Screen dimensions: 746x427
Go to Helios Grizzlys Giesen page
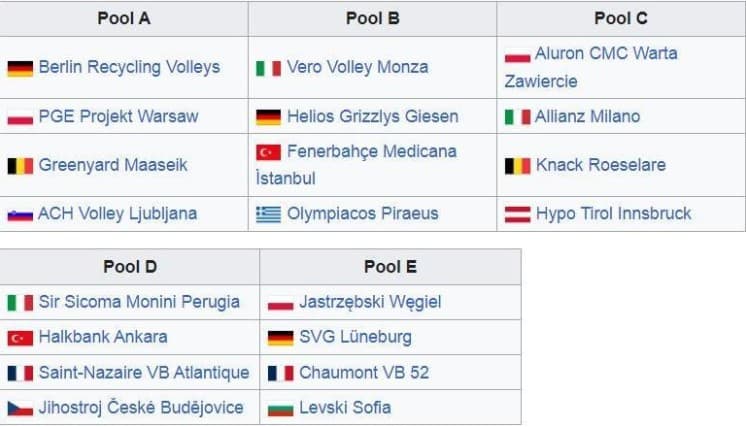tap(372, 116)
